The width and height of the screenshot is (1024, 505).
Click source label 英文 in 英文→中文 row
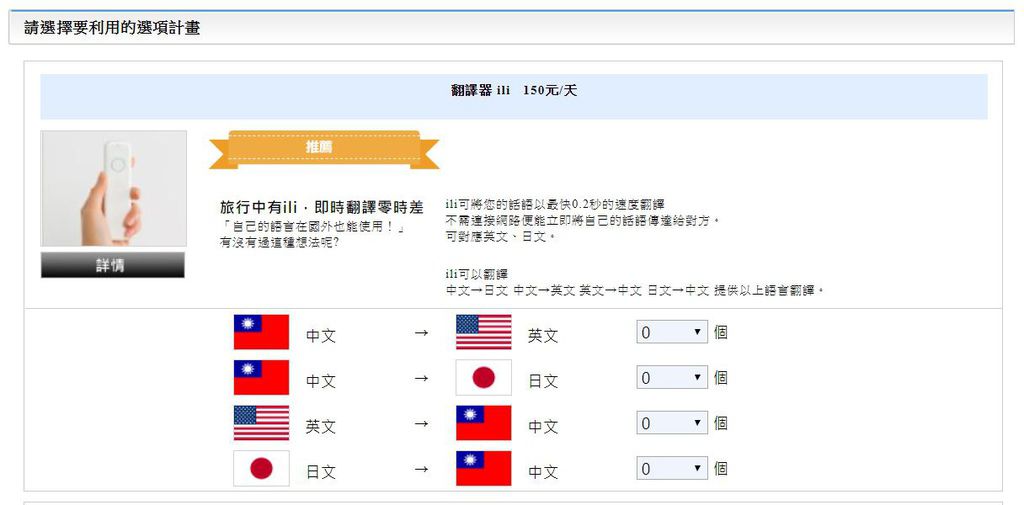coord(321,427)
